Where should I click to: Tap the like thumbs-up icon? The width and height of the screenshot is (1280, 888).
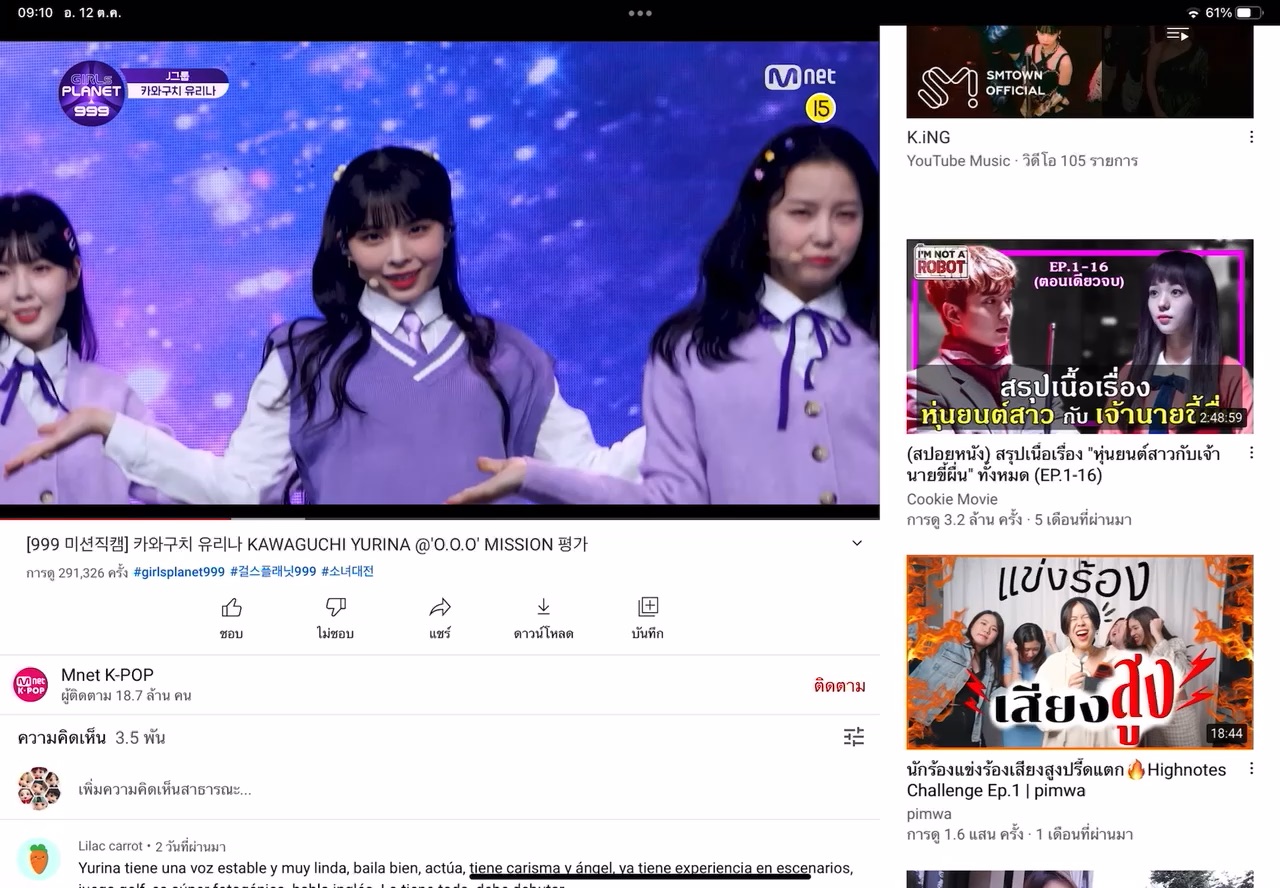(231, 608)
